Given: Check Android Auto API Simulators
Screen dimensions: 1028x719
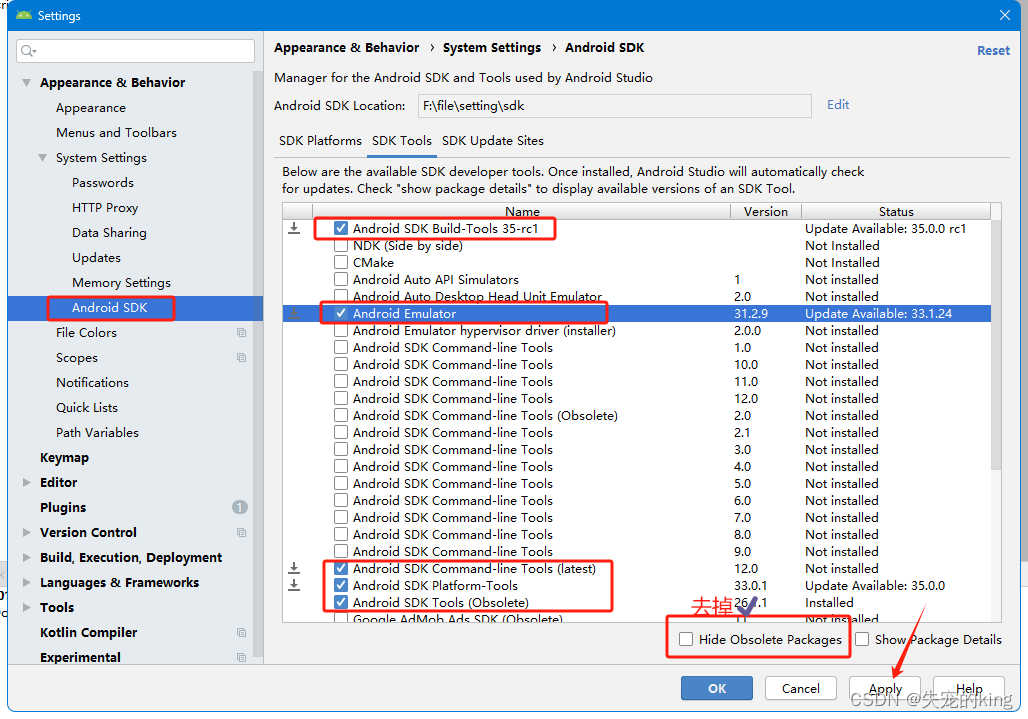Looking at the screenshot, I should coord(341,279).
